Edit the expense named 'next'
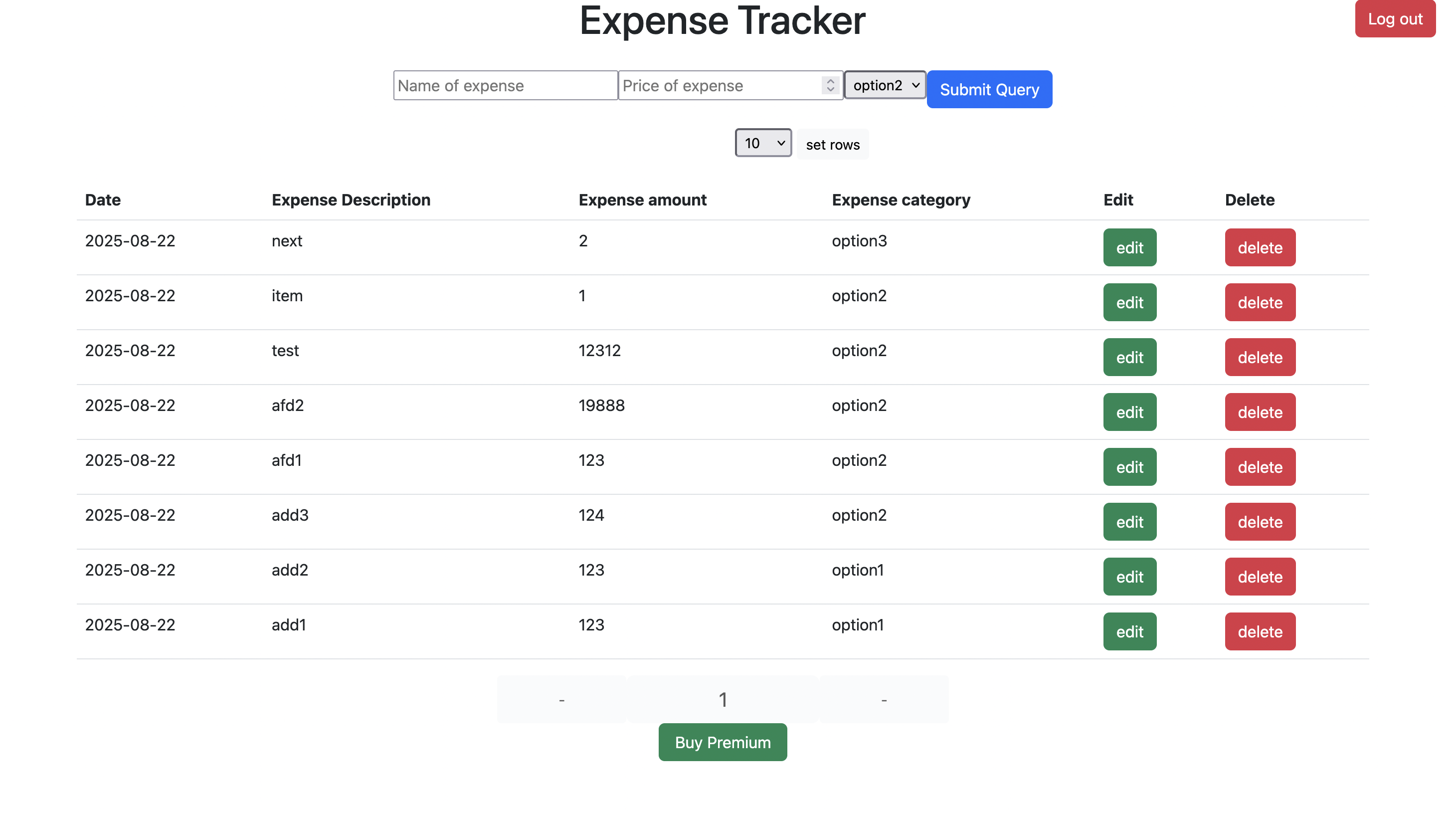 click(1129, 247)
